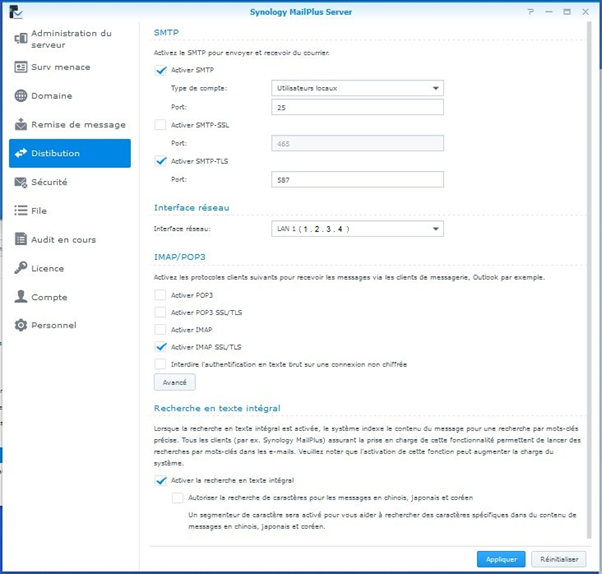Click the IMAP/POP3 section heading
Viewport: 602px width, 574px height.
click(179, 257)
